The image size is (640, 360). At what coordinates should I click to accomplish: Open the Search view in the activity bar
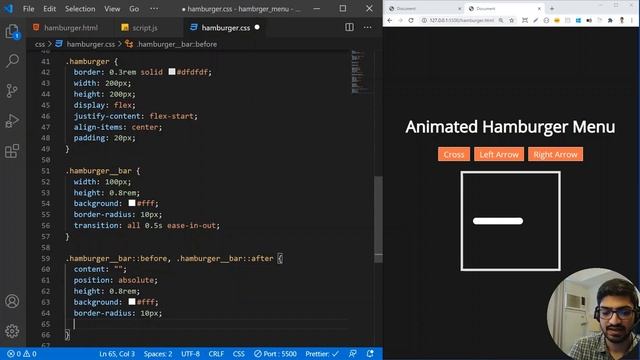coord(12,61)
